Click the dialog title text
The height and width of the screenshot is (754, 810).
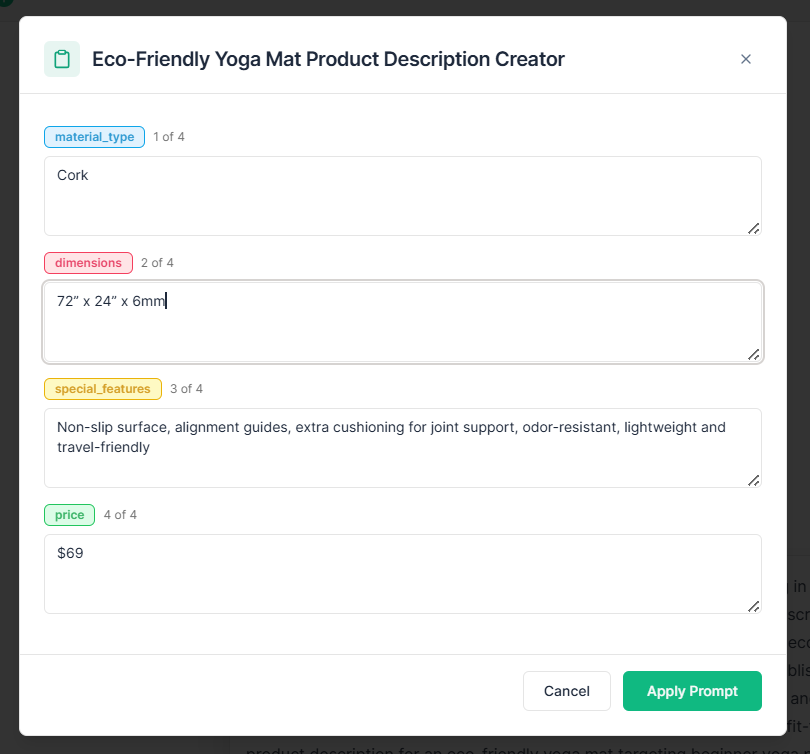pyautogui.click(x=329, y=59)
